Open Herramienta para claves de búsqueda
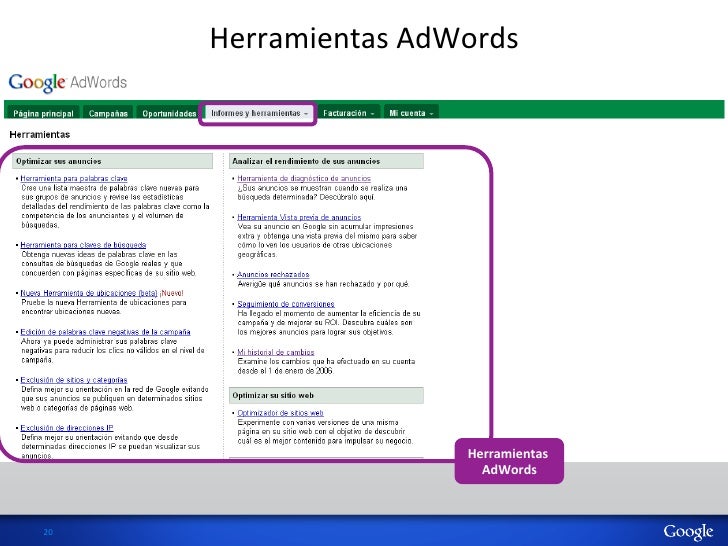Screen dimensions: 728x546 tap(83, 245)
